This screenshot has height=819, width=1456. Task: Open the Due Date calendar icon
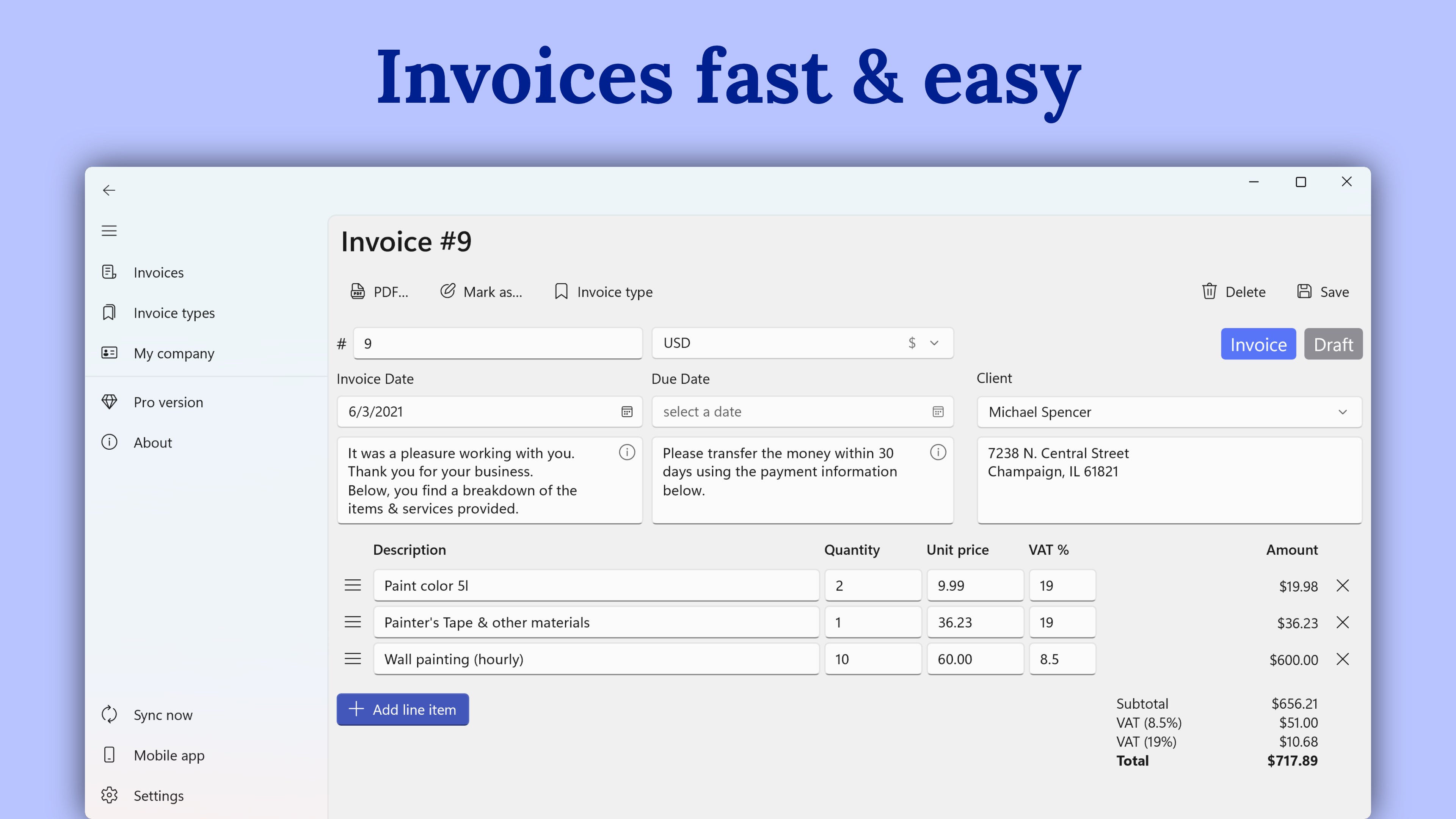click(938, 411)
